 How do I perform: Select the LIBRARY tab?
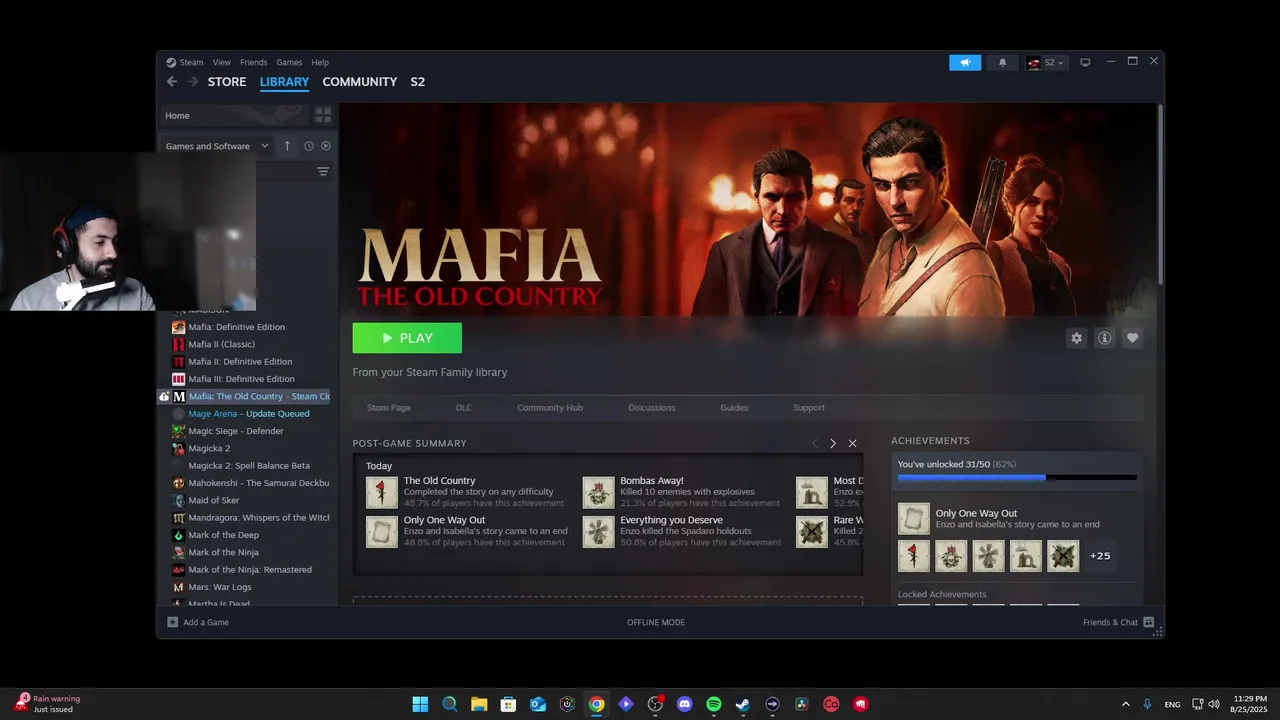click(284, 82)
